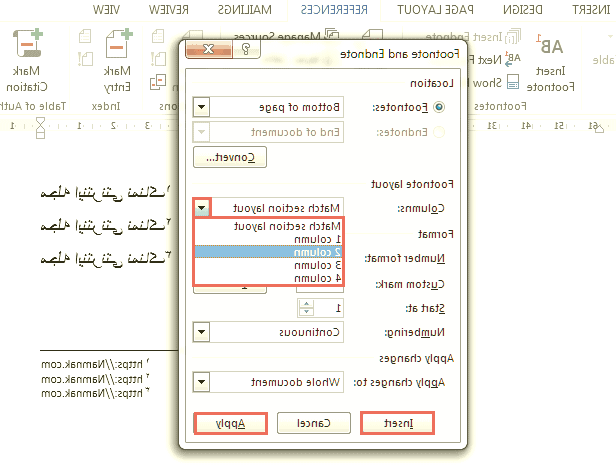Click the first Arabic text line in document
Viewport: 616px width, 473px height.
click(x=105, y=192)
